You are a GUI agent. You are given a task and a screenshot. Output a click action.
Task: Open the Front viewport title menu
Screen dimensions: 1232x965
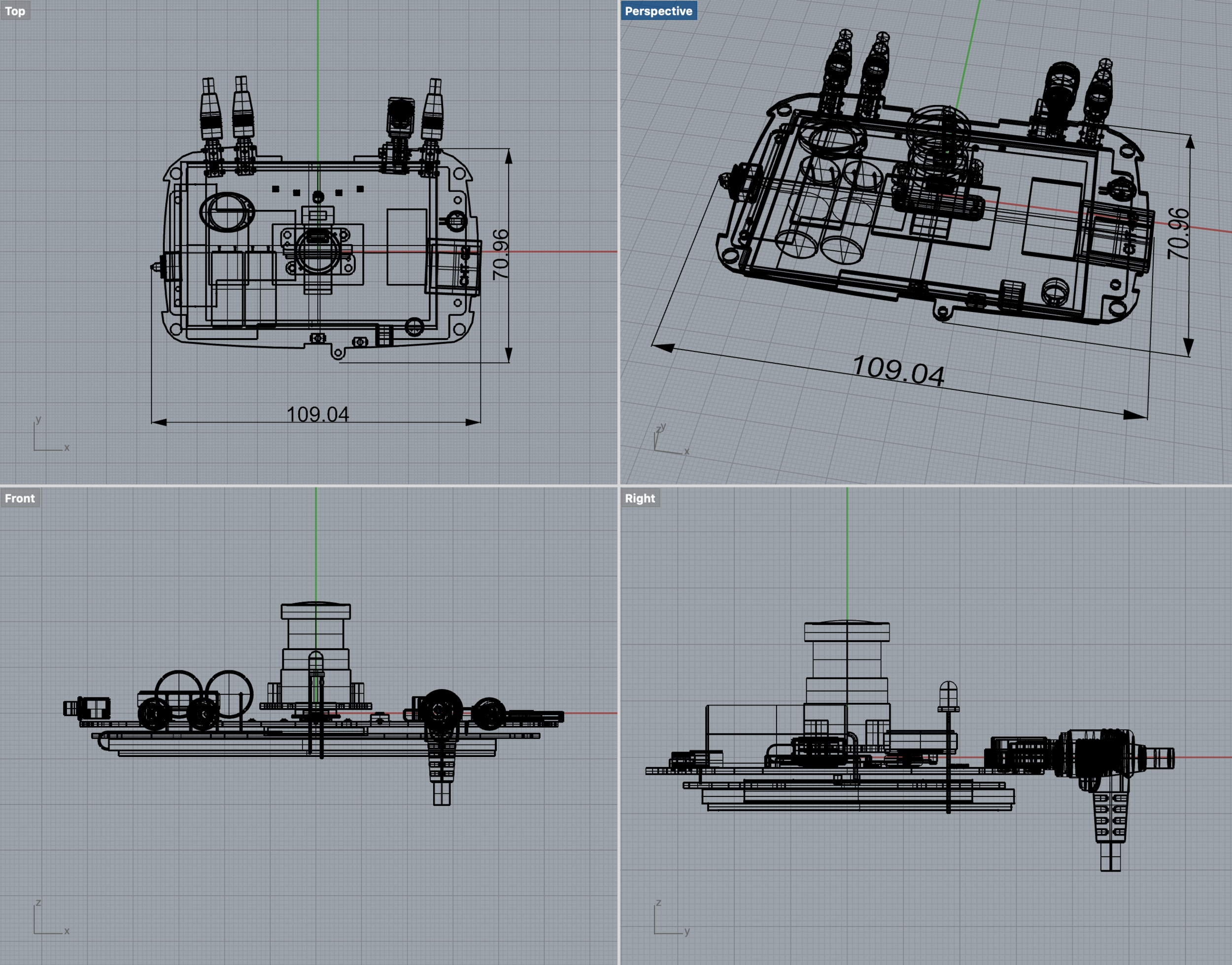click(x=19, y=498)
